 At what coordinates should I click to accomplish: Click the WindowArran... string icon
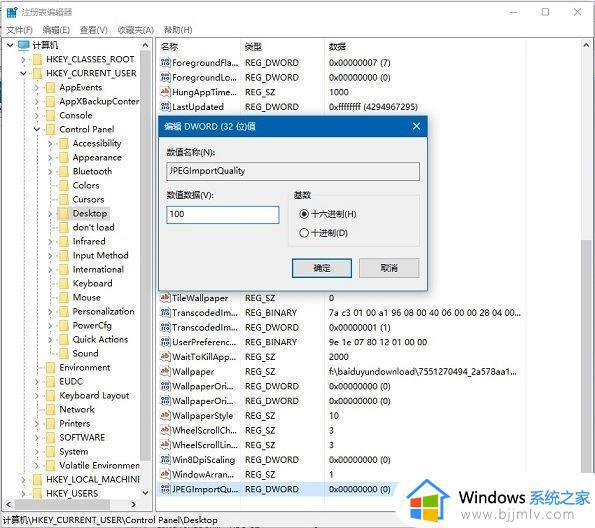tap(165, 474)
